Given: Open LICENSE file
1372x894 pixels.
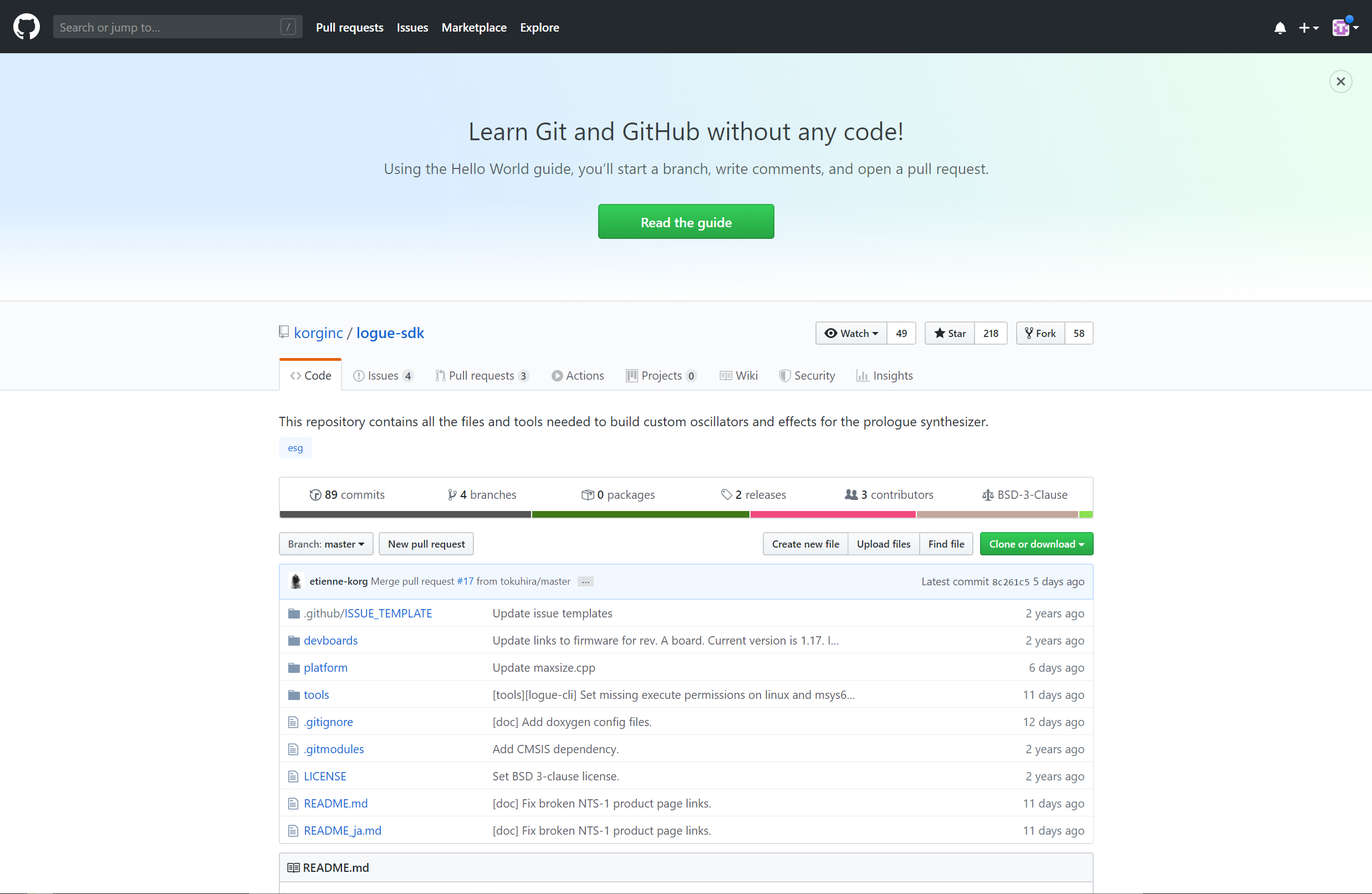Looking at the screenshot, I should tap(325, 776).
